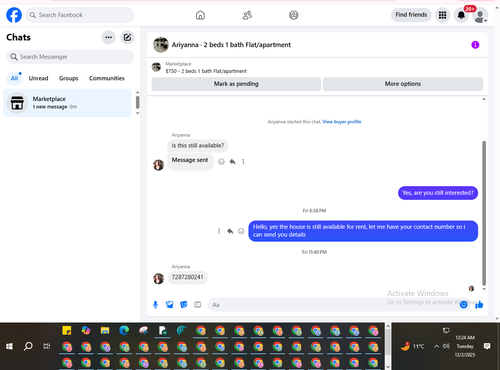Click the chat list scrollbar thumb
Screen dimensions: 500x370
click(x=138, y=102)
